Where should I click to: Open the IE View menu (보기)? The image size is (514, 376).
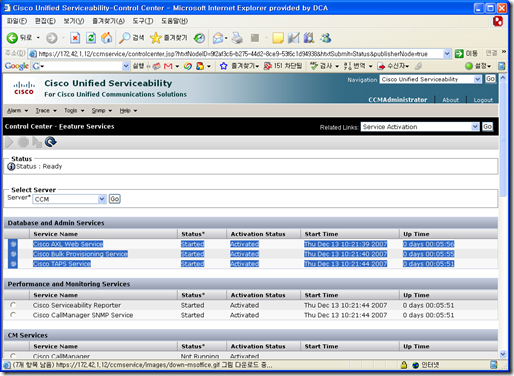coord(74,21)
